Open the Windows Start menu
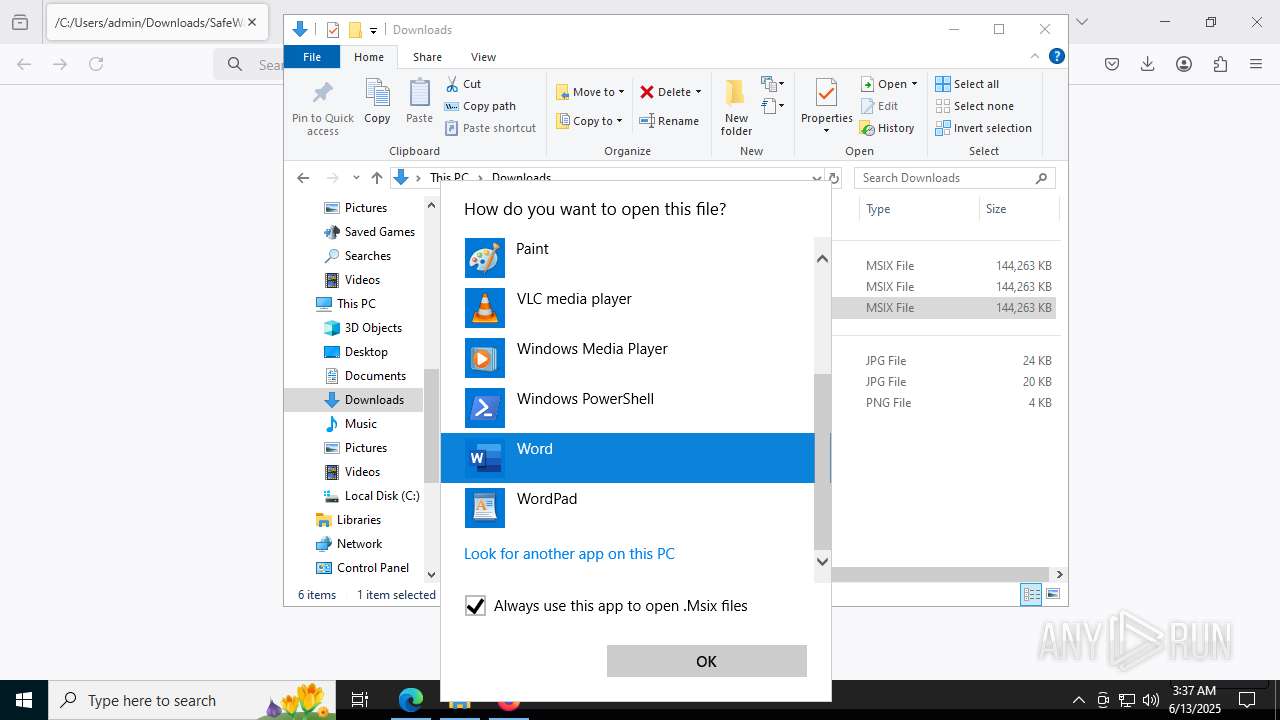This screenshot has height=720, width=1280. pyautogui.click(x=24, y=700)
